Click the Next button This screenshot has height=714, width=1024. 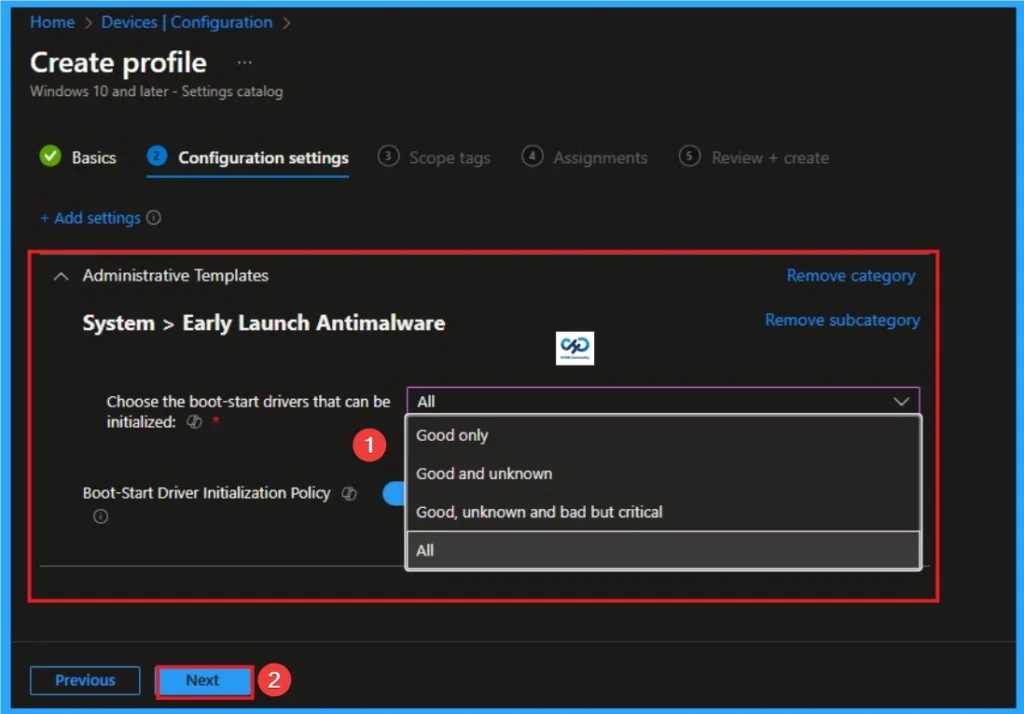pyautogui.click(x=203, y=680)
